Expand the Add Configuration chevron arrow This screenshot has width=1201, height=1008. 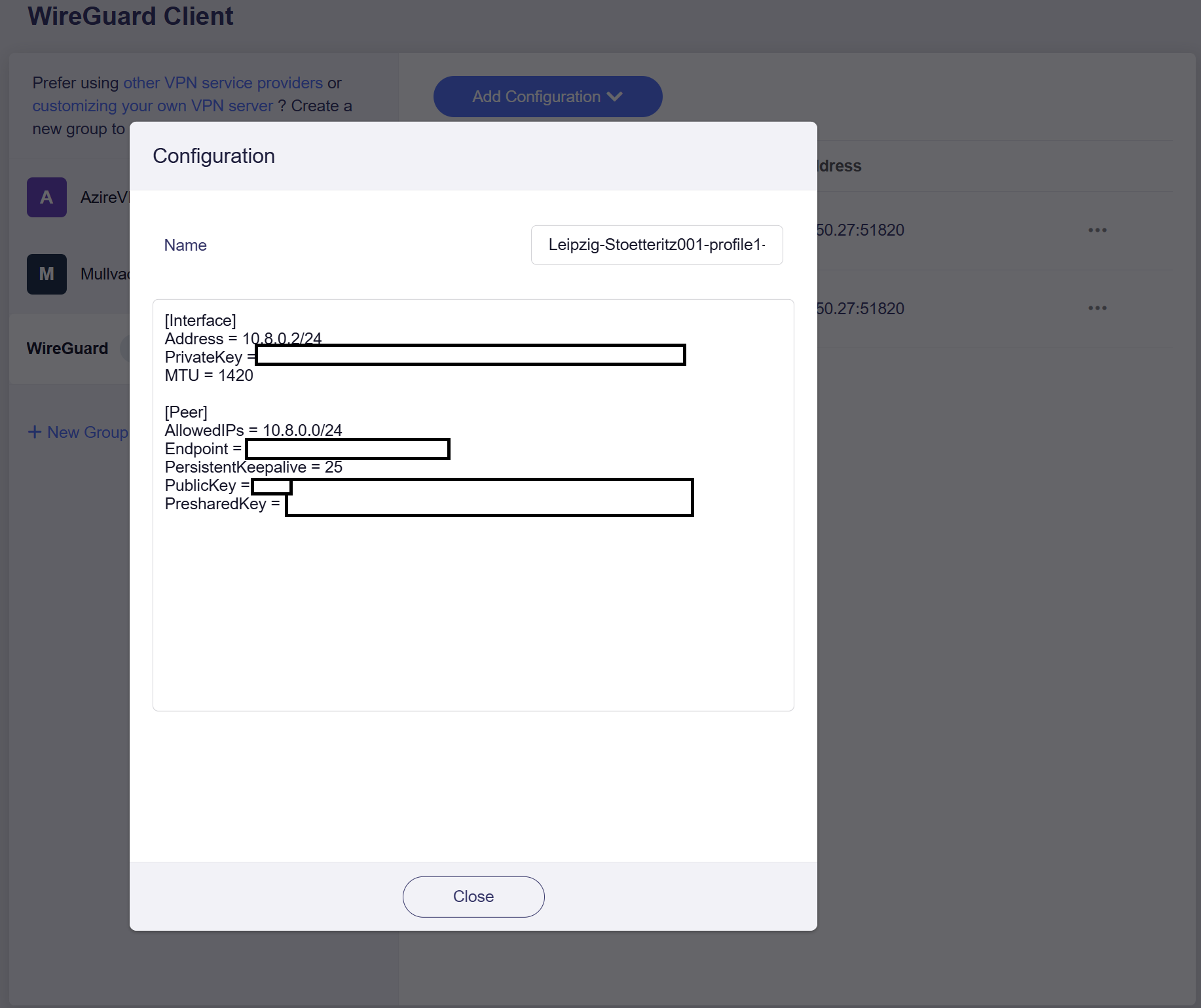(615, 97)
